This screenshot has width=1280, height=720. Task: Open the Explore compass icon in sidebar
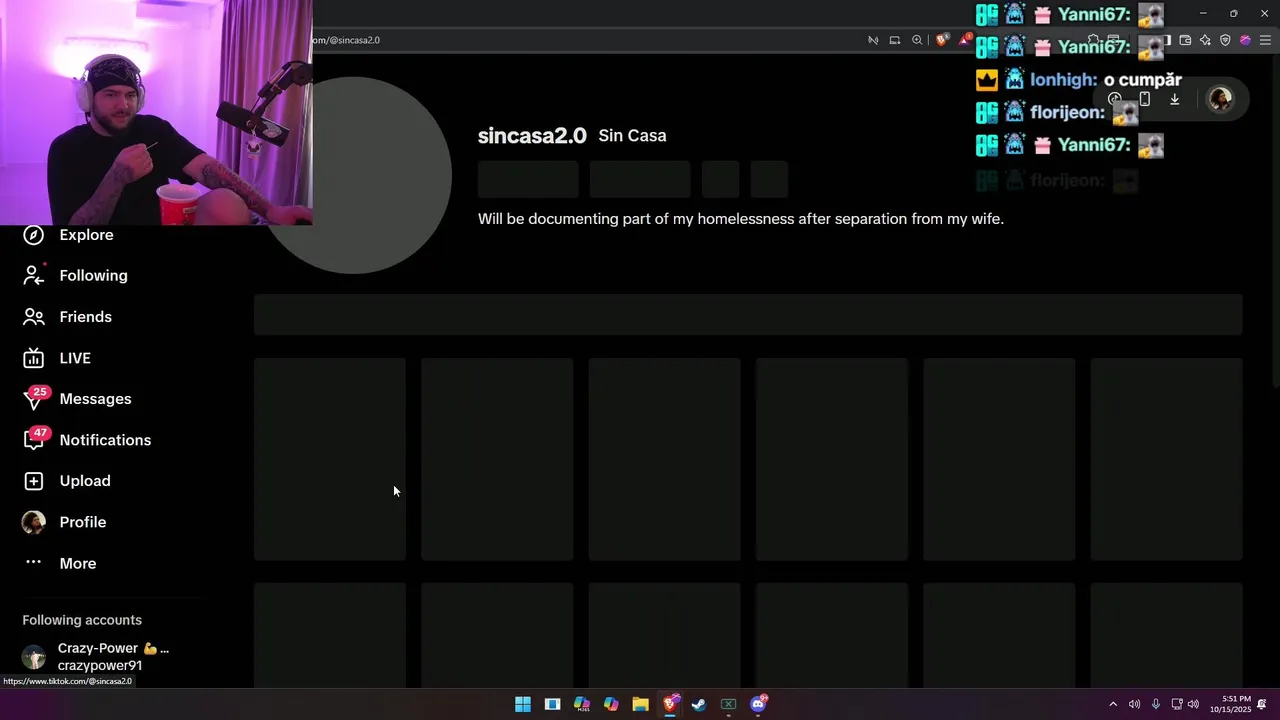click(x=33, y=235)
